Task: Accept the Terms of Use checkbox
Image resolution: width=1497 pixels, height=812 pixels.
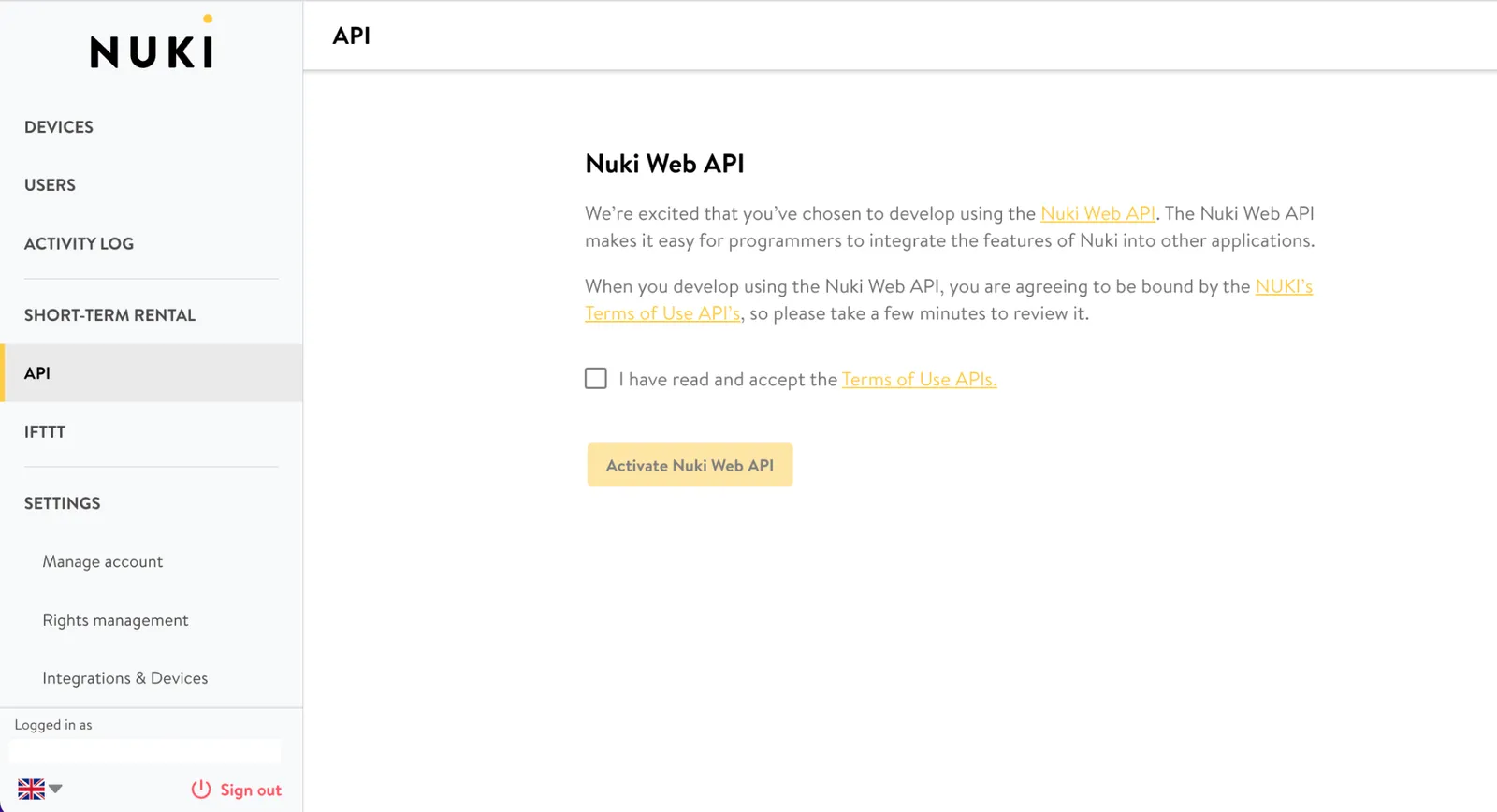Action: [x=596, y=379]
